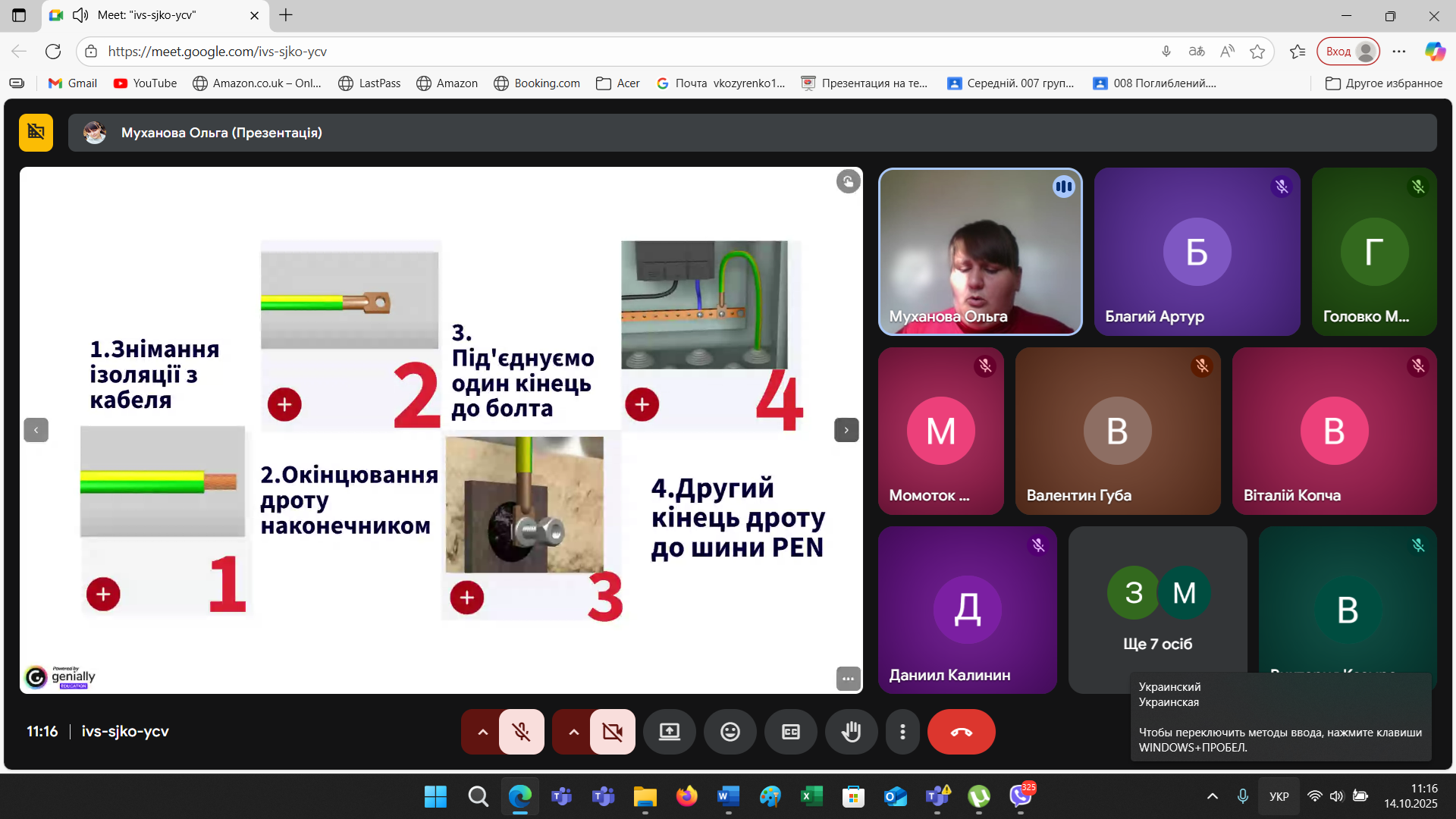This screenshot has height=819, width=1456.
Task: Select the Meet "ivs-sjko-ycv" browser tab
Action: (x=148, y=15)
